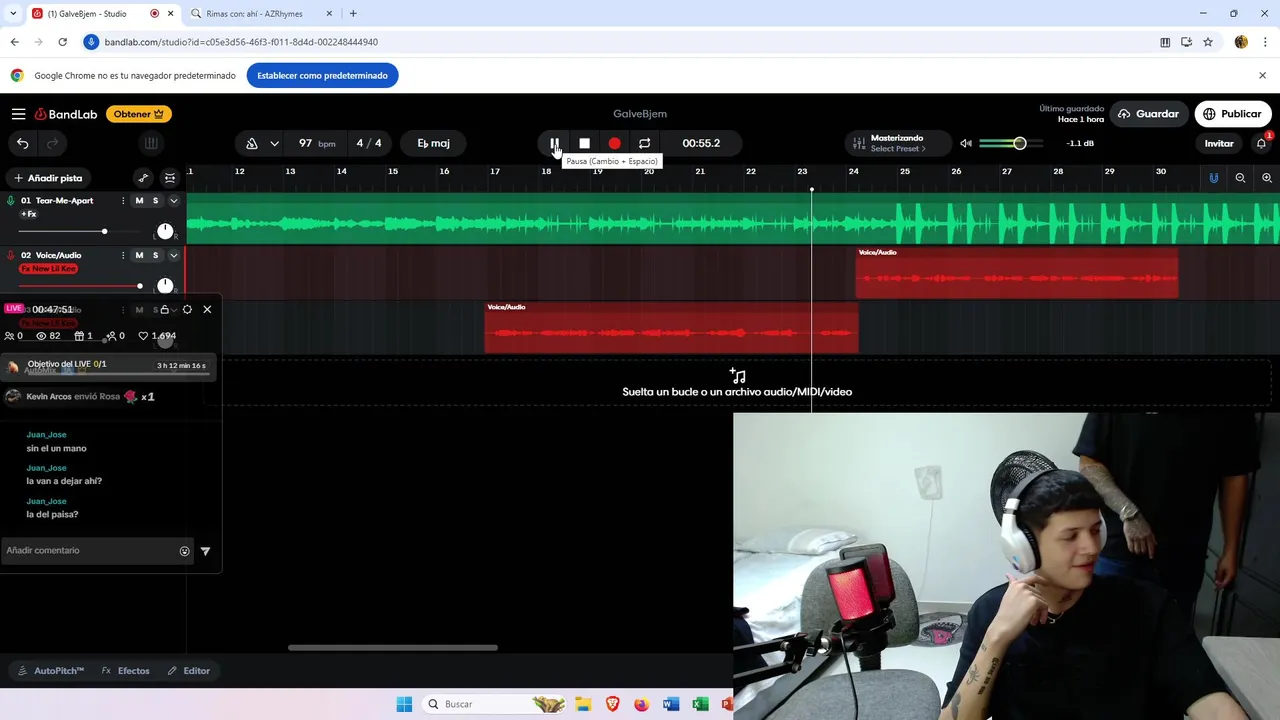The image size is (1280, 720).
Task: Send comment arrow icon
Action: [x=205, y=551]
